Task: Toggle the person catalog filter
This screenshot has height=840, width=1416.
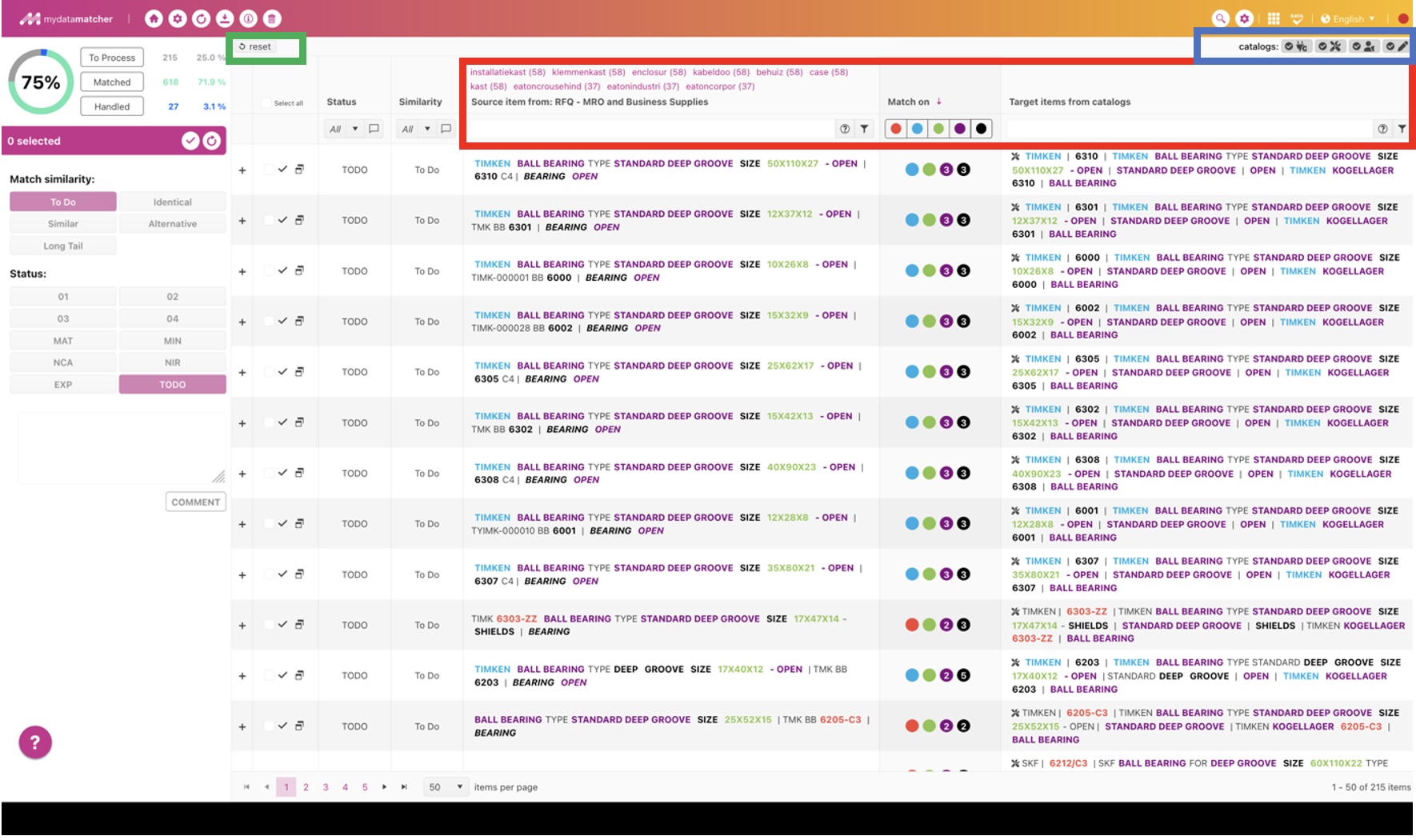Action: (1363, 46)
